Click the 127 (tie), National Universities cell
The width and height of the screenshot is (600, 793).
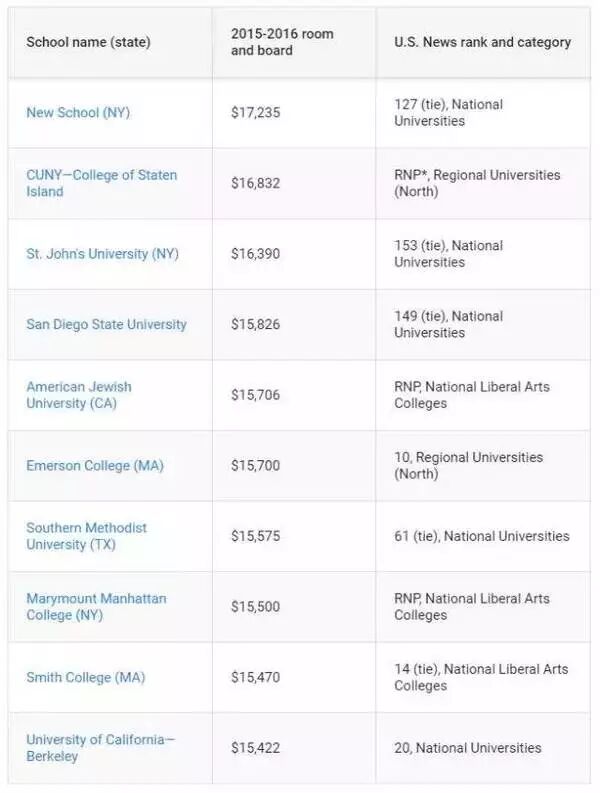coord(448,113)
